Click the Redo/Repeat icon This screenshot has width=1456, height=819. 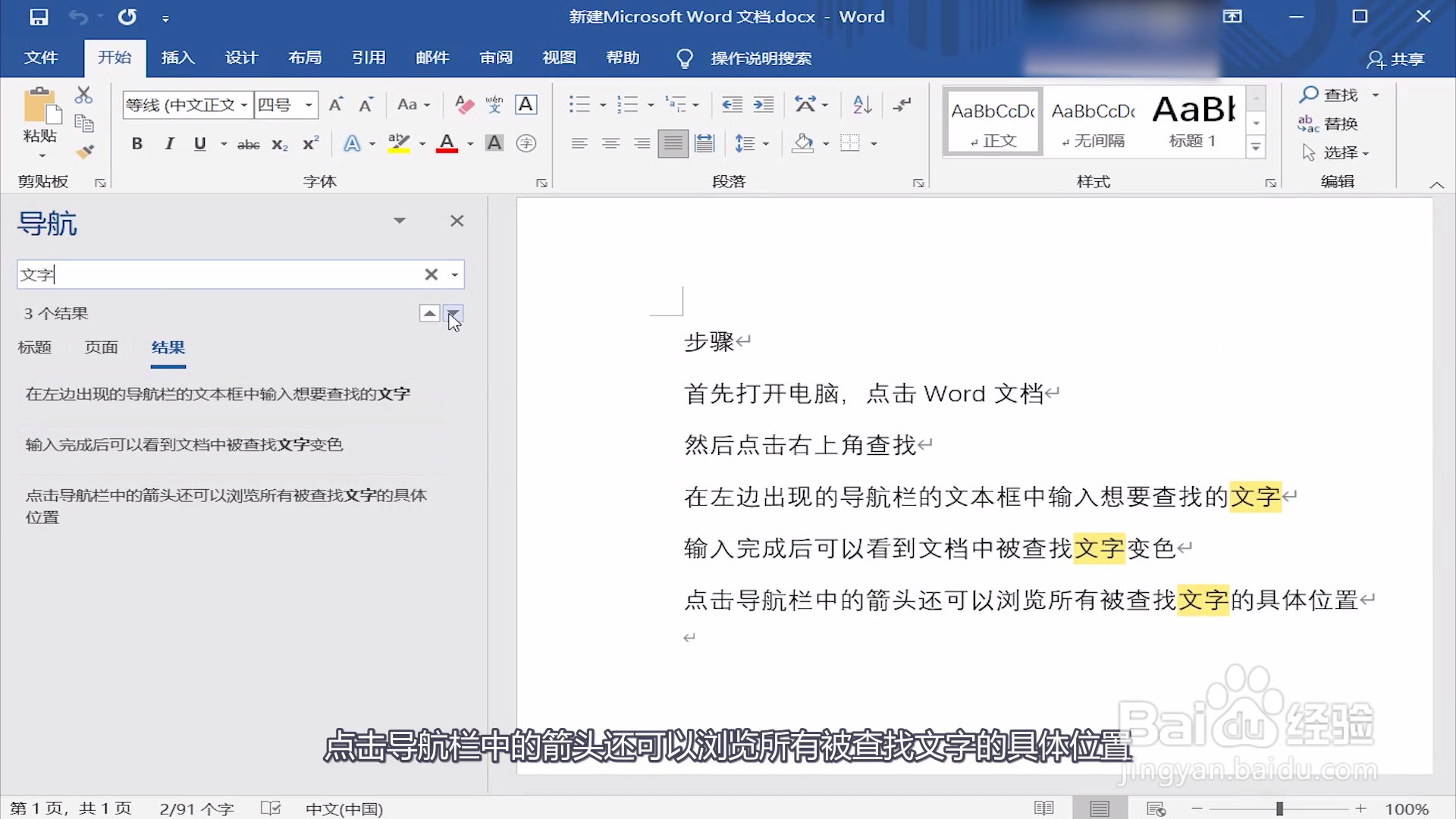tap(127, 17)
